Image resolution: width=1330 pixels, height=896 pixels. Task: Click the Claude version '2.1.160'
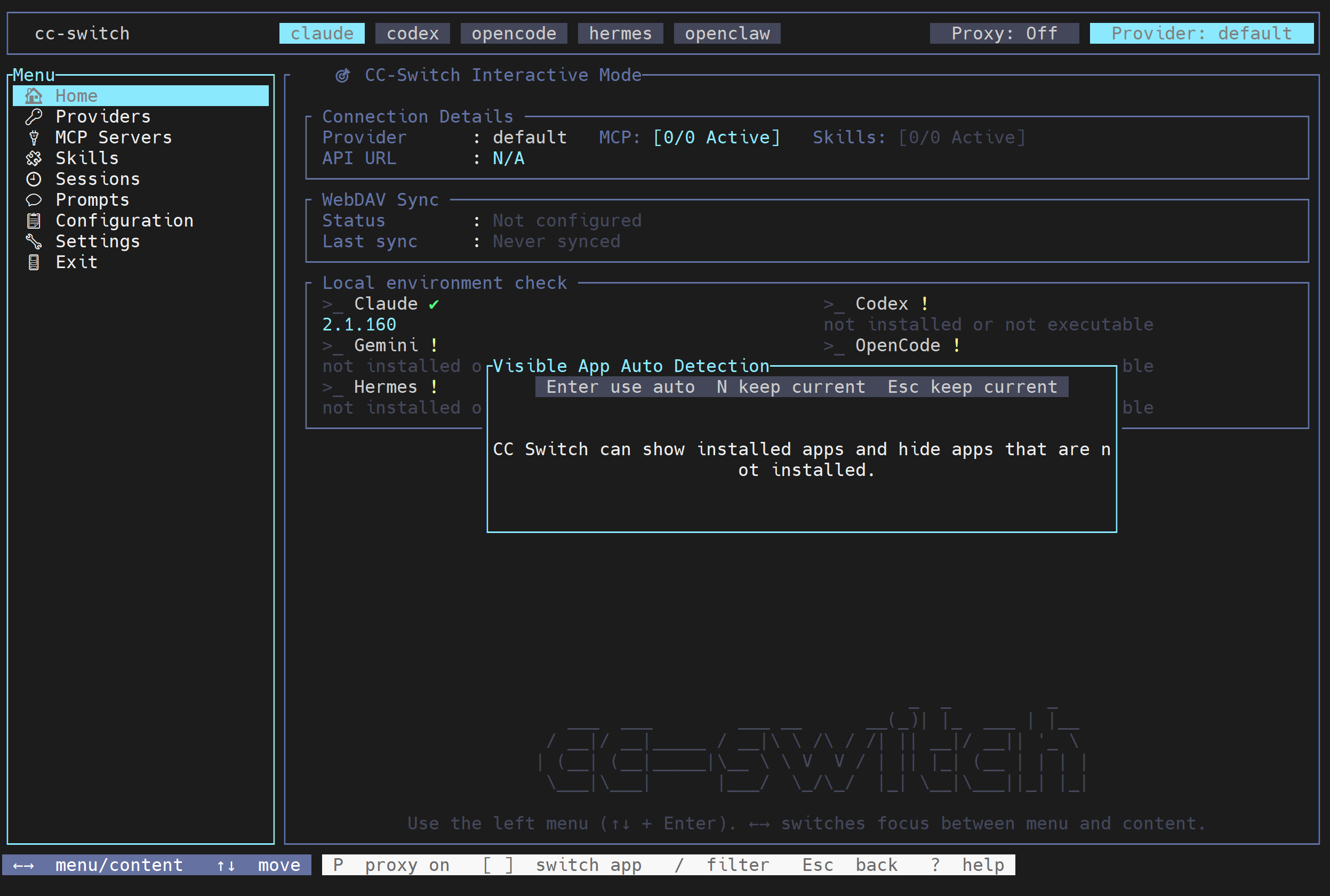click(359, 325)
